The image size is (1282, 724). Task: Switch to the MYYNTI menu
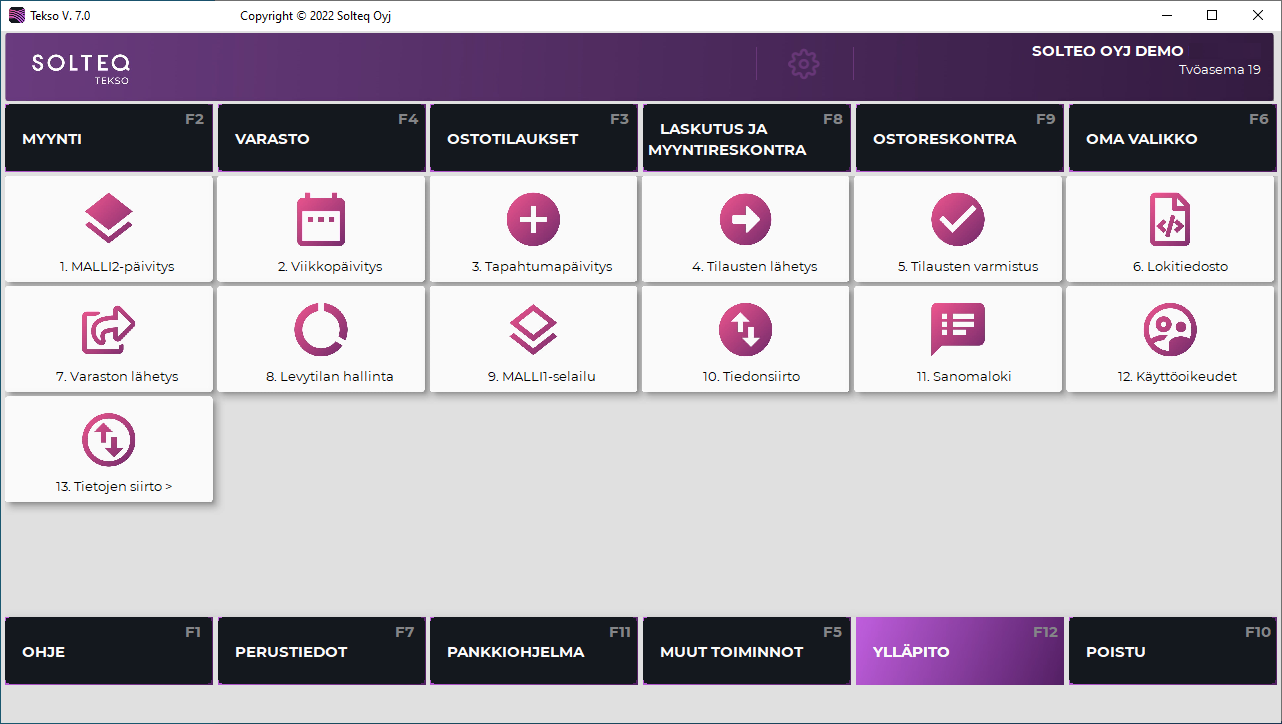(x=109, y=139)
